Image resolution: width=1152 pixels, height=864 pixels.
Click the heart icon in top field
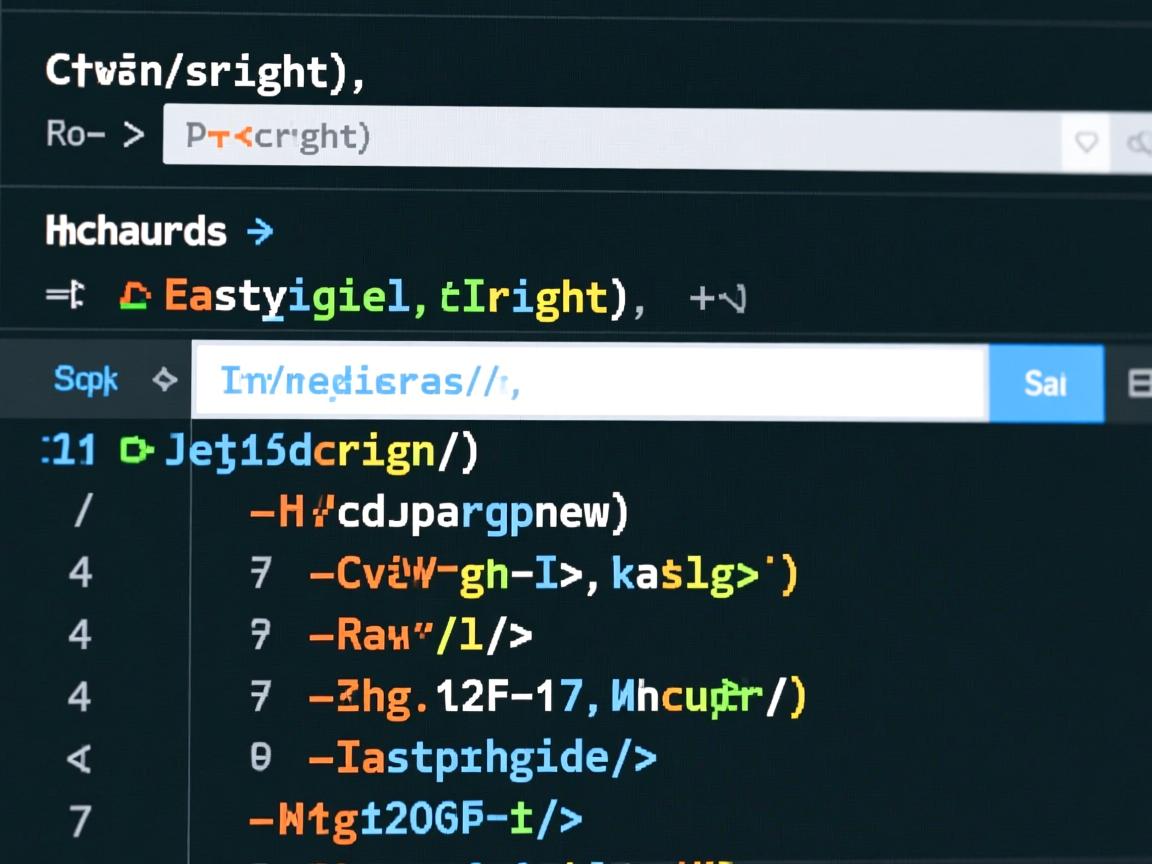pyautogui.click(x=1086, y=142)
